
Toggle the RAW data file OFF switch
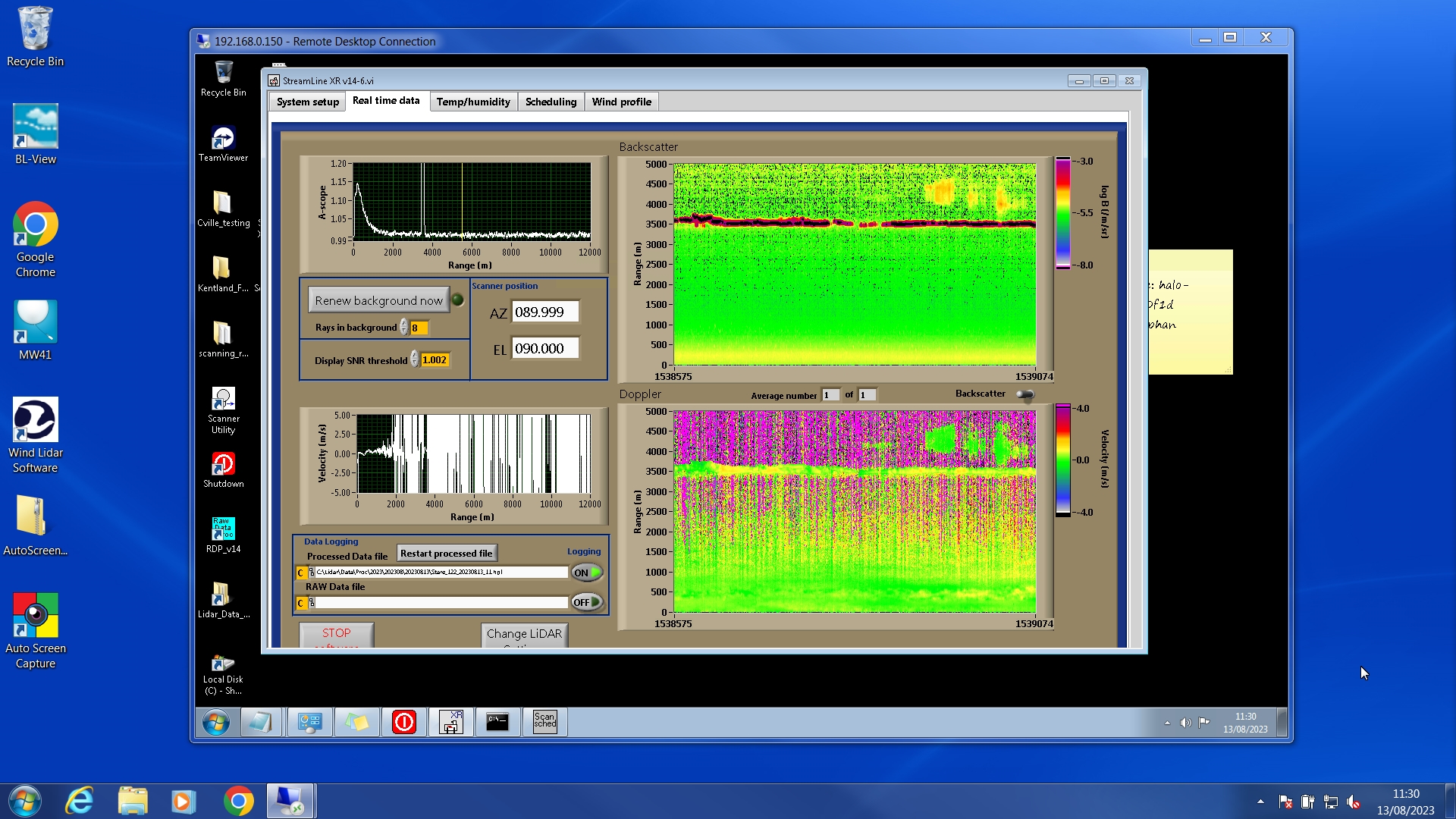[x=587, y=602]
